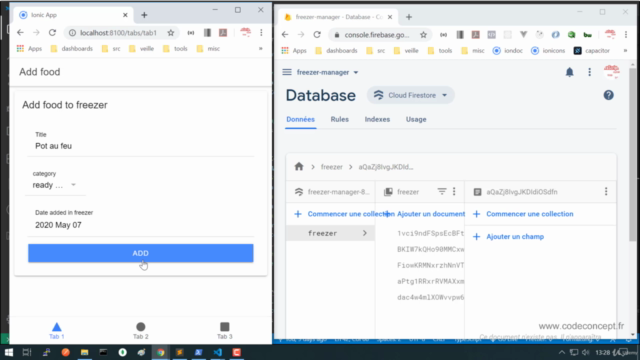Click the blue ADD button

[140, 253]
